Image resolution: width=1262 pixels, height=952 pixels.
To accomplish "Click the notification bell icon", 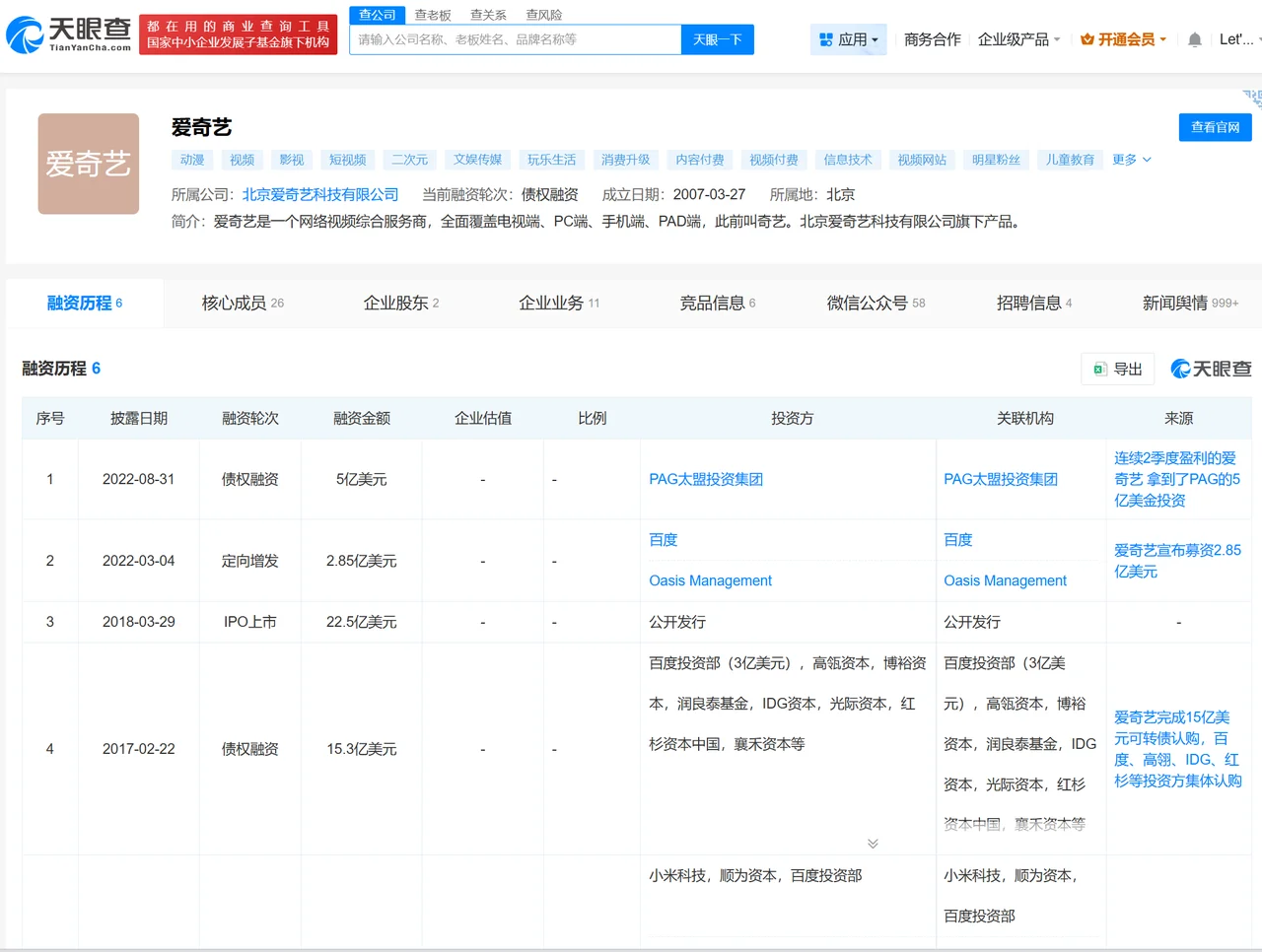I will point(1194,40).
